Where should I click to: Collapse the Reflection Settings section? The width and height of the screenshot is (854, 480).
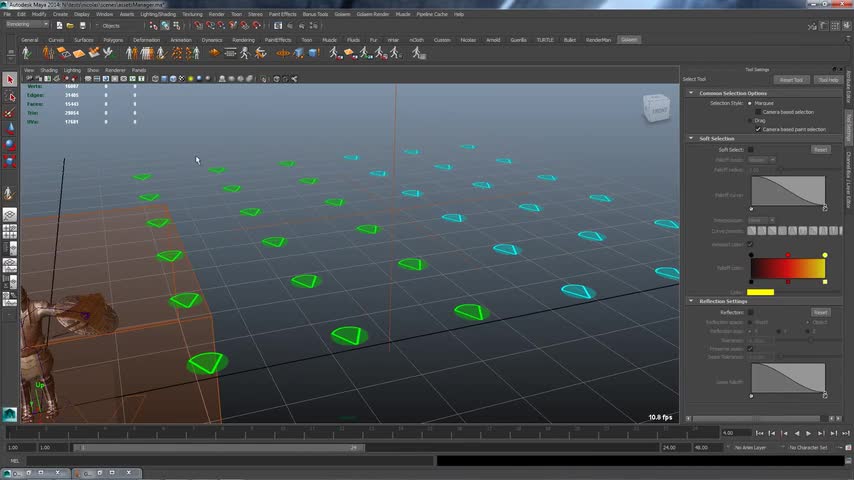[690, 301]
